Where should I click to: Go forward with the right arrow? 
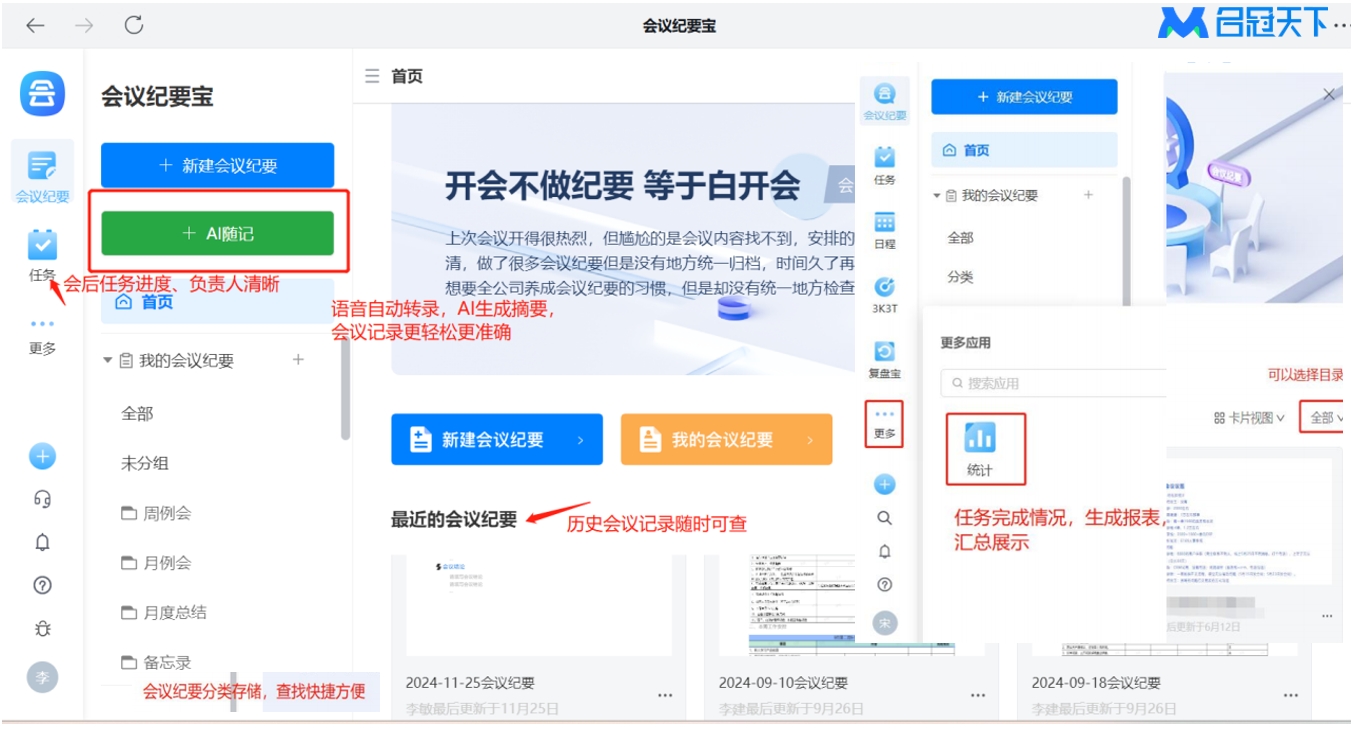(x=84, y=26)
